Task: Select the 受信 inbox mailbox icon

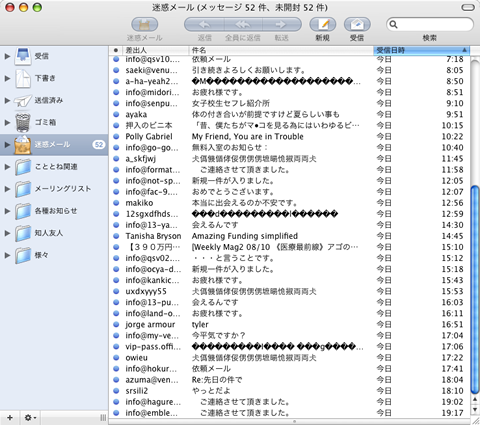Action: point(23,56)
